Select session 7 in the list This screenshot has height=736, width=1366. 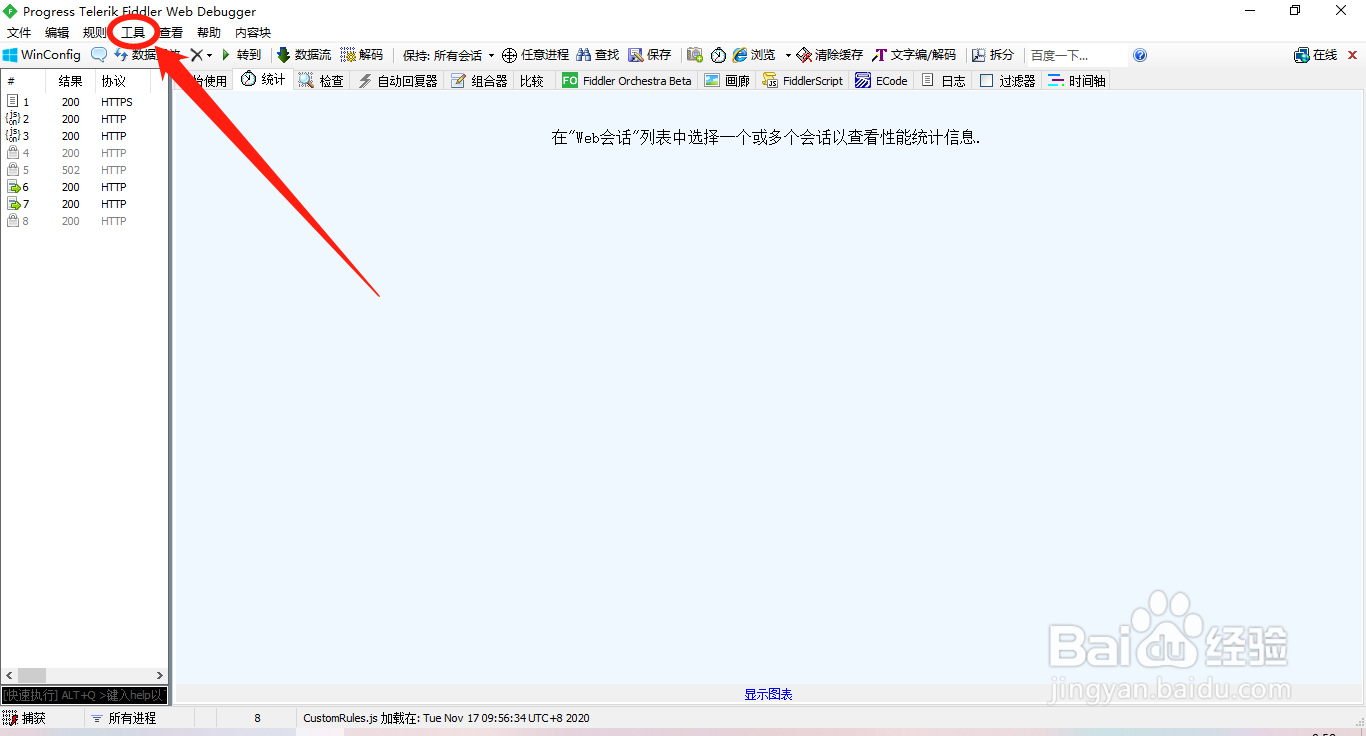85,204
